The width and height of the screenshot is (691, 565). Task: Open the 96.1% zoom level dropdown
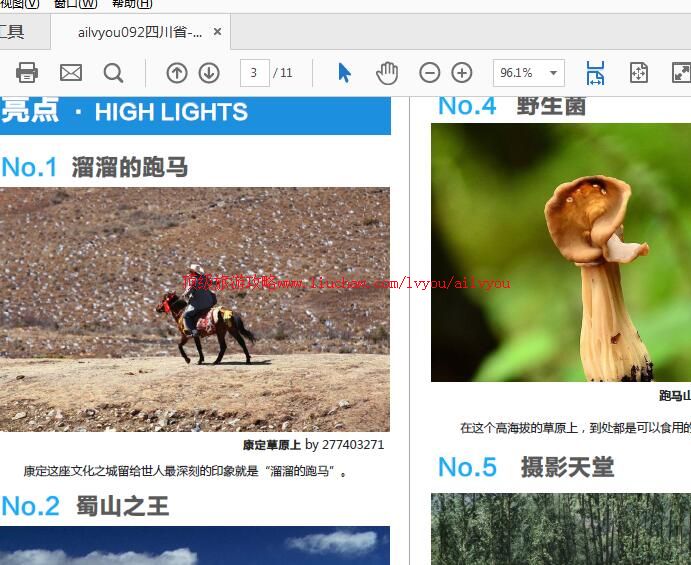click(553, 73)
